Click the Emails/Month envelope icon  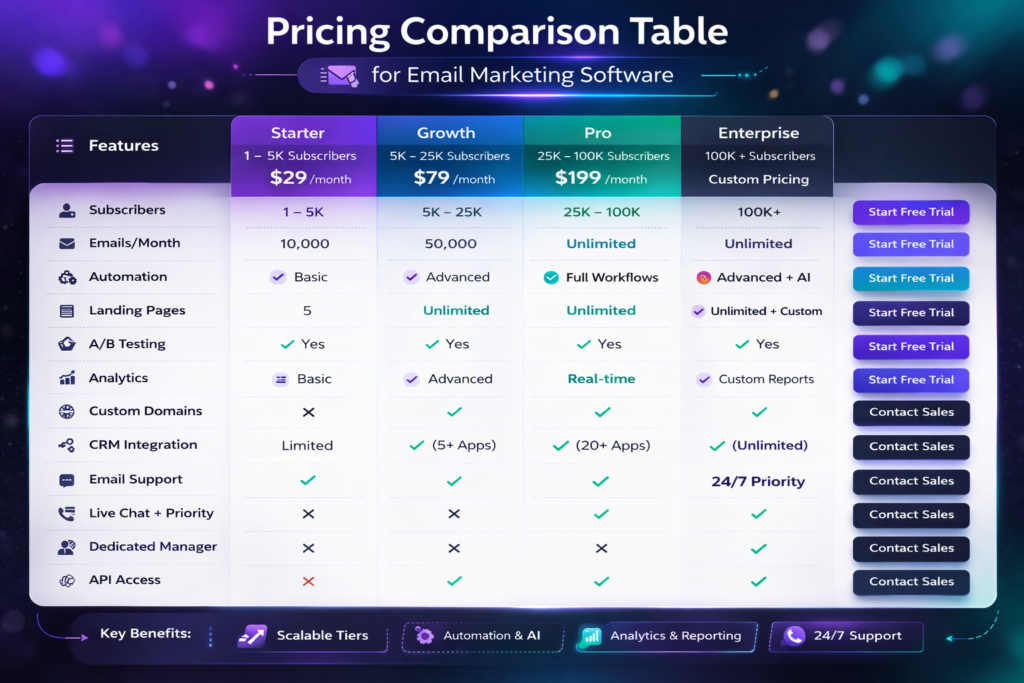click(x=67, y=244)
